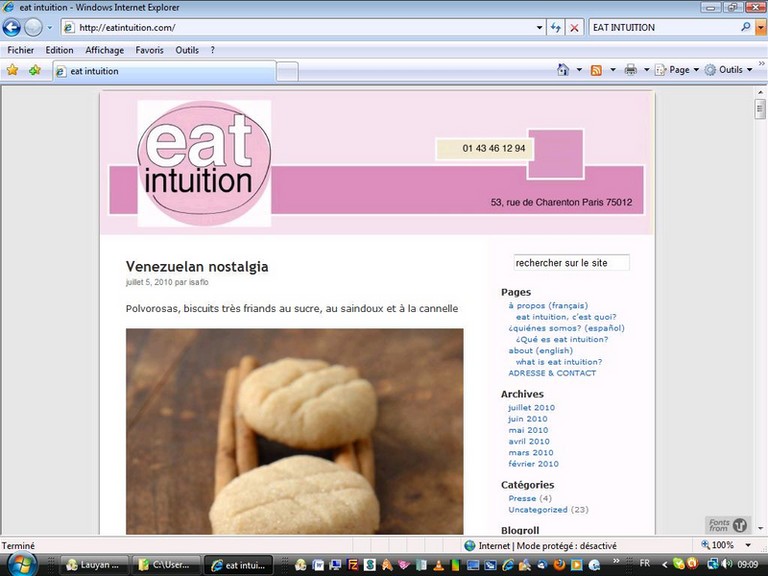Click the red Stop loading X icon

click(574, 28)
